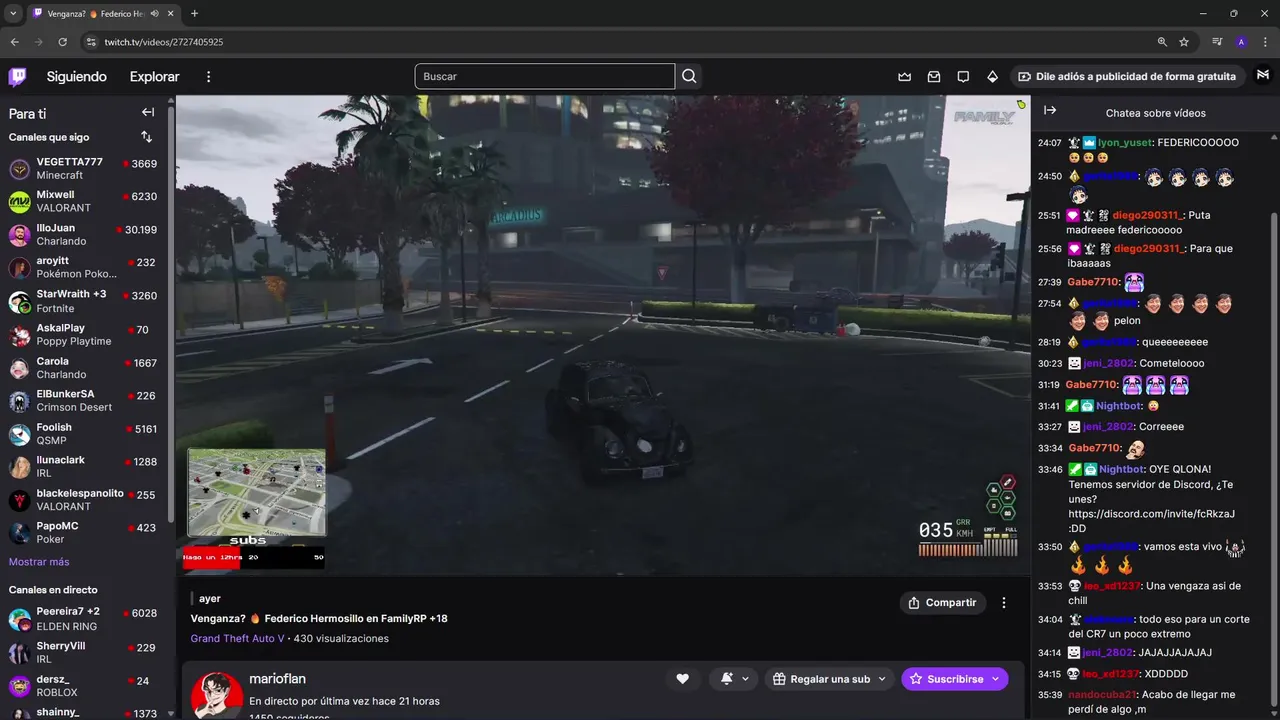Open a new browser tab

tap(194, 14)
